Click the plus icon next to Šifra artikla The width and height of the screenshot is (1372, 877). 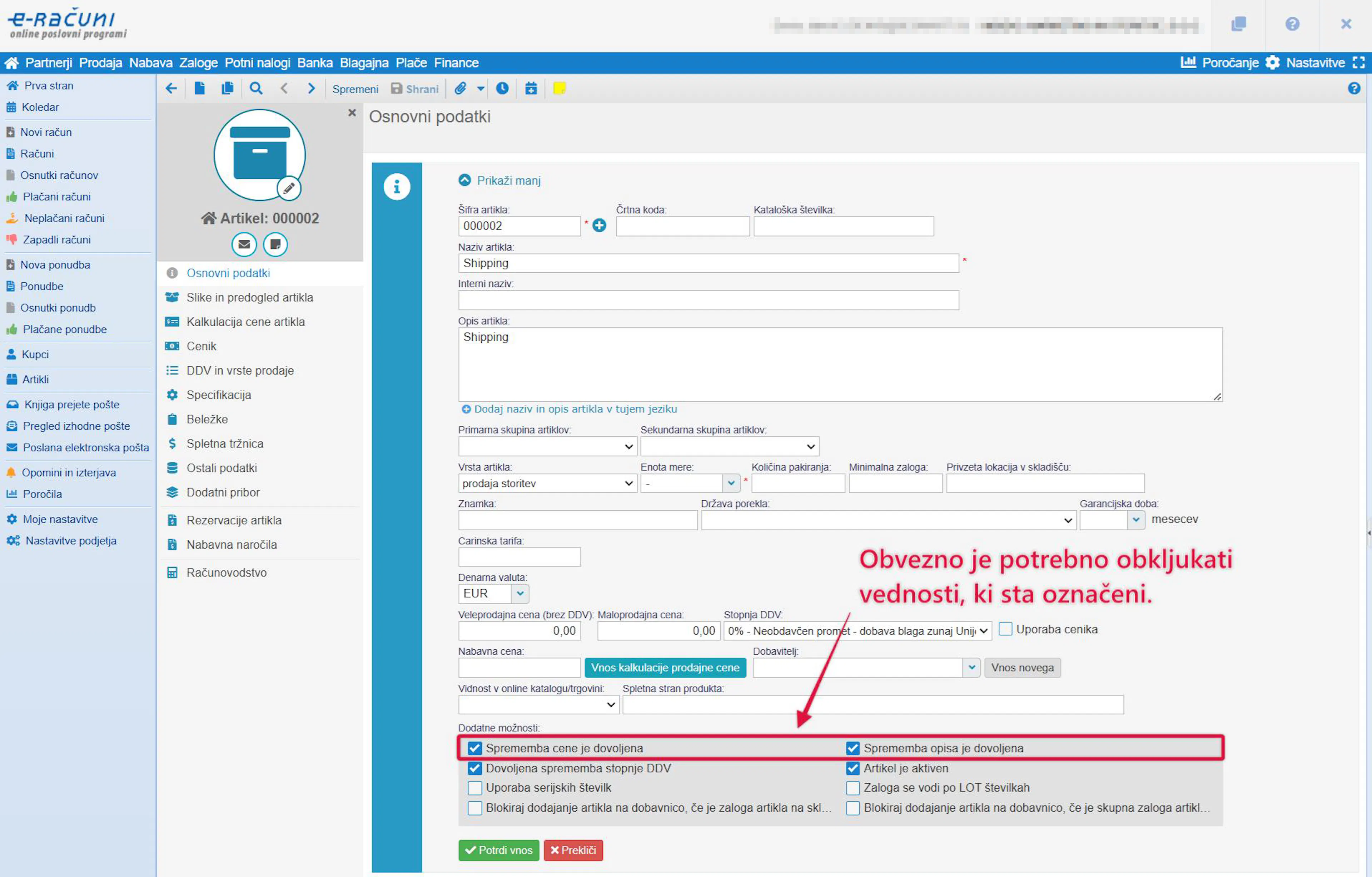click(x=600, y=226)
